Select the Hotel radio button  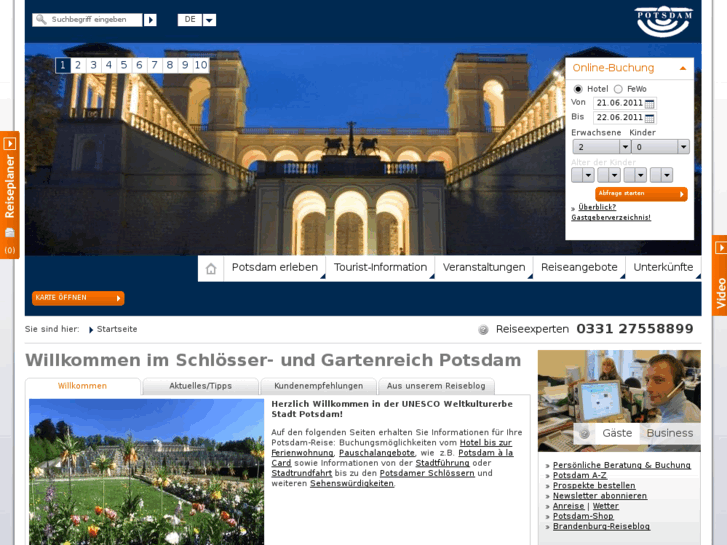tap(578, 89)
